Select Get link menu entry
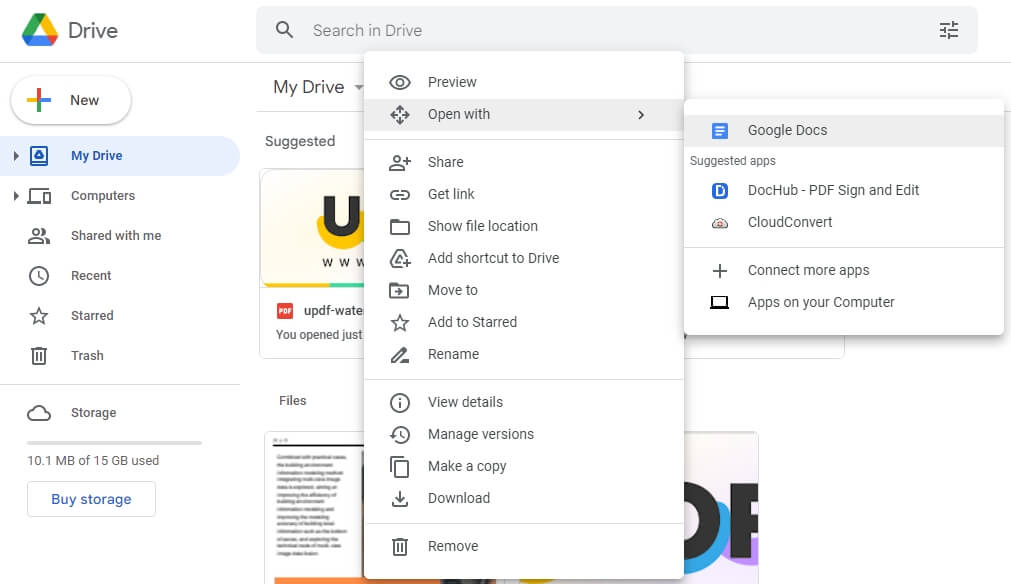 click(524, 194)
